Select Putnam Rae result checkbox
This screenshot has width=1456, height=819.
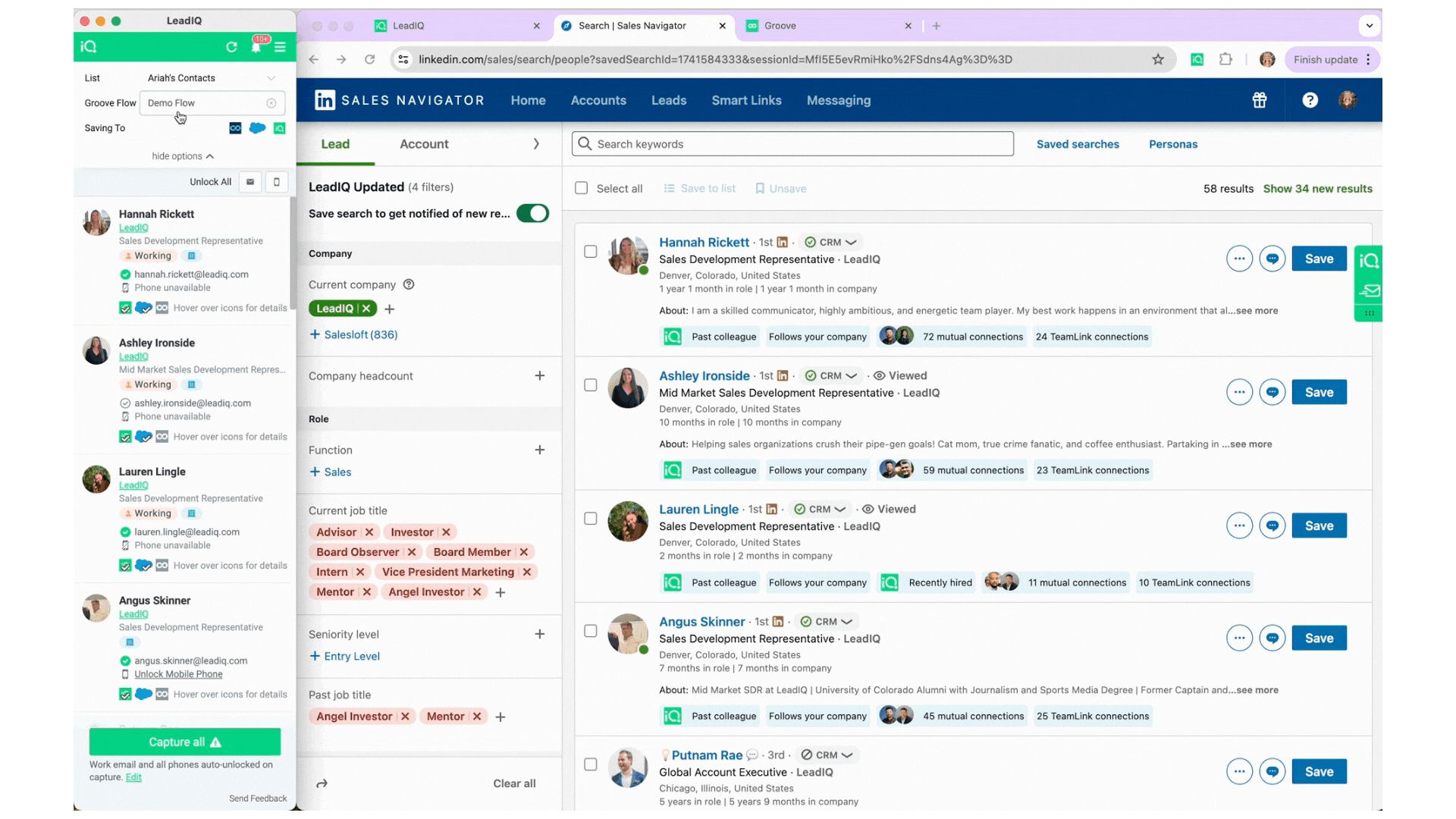click(x=591, y=764)
